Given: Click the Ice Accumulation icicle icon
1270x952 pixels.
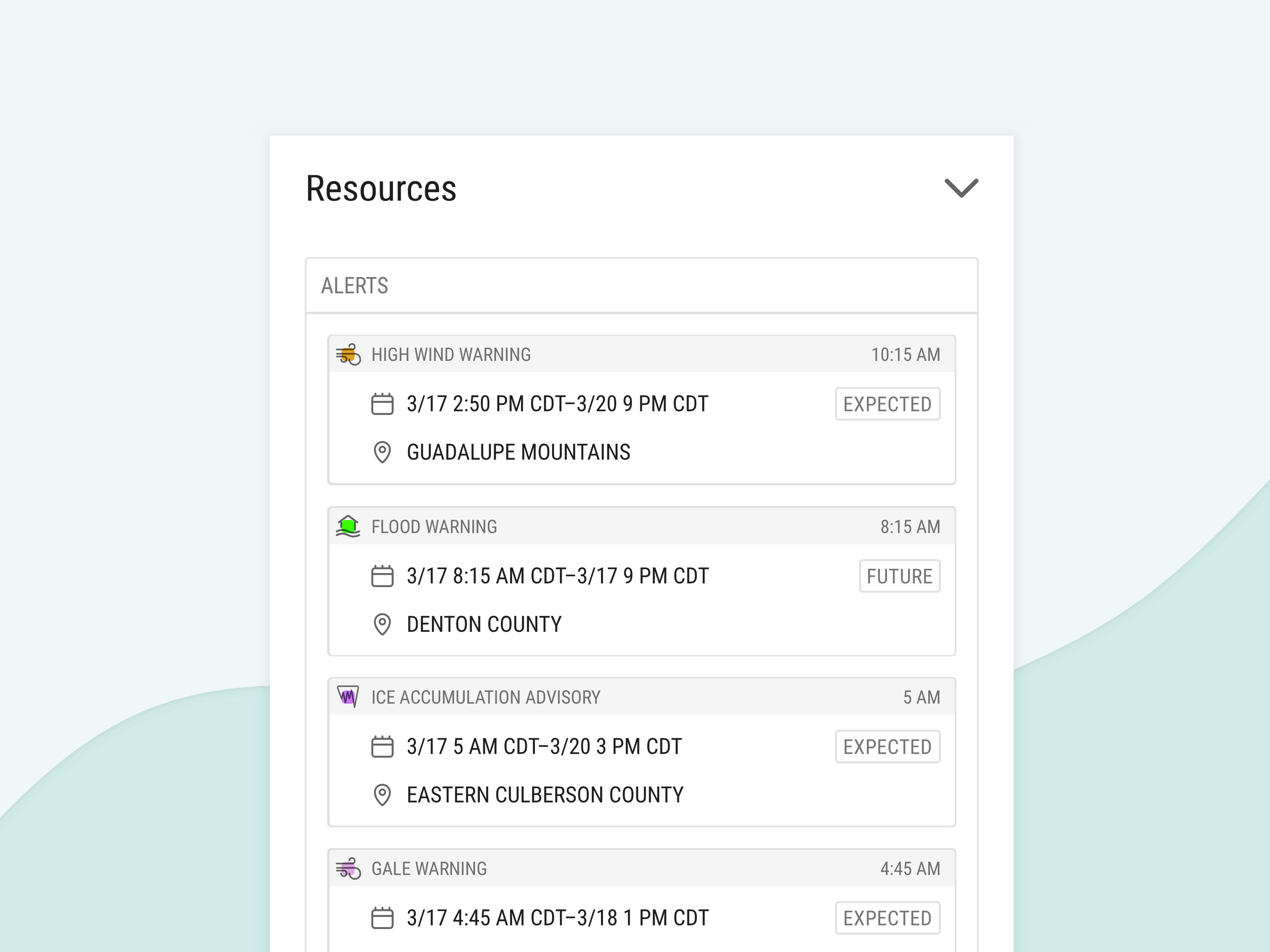Looking at the screenshot, I should click(348, 697).
